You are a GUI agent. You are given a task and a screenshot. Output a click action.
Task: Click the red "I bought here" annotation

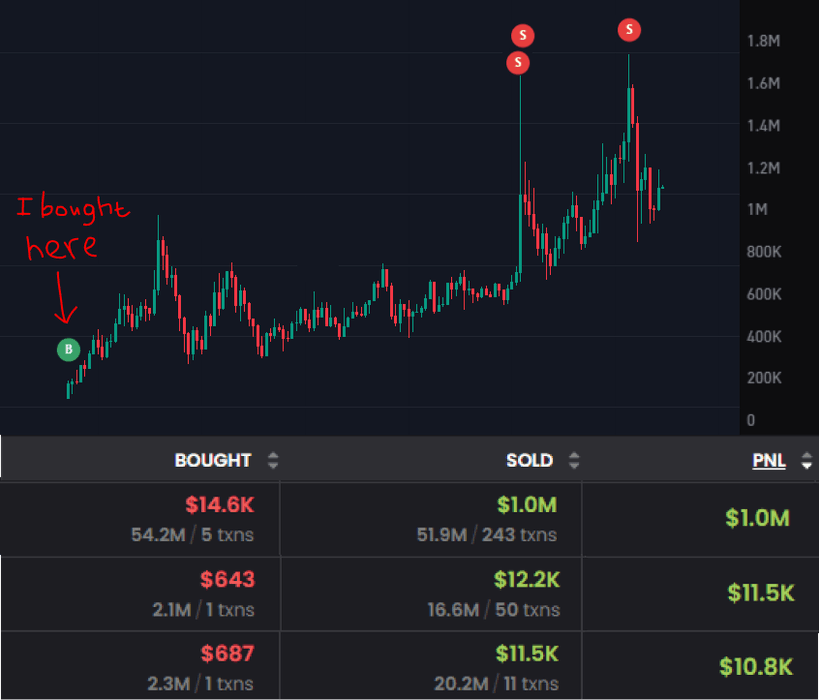[73, 228]
